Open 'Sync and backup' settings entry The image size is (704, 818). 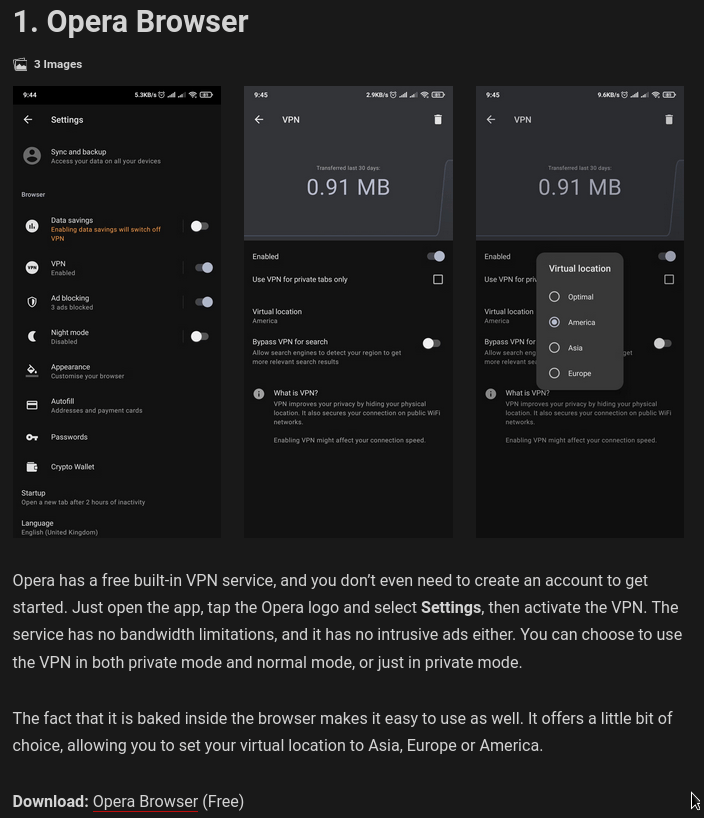coord(117,156)
